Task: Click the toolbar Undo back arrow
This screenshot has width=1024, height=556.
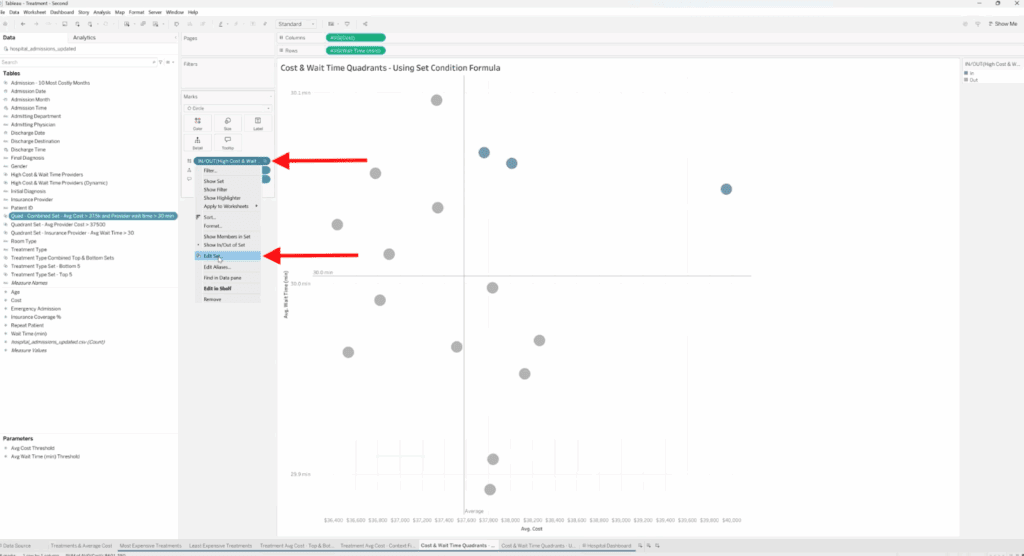Action: click(23, 24)
